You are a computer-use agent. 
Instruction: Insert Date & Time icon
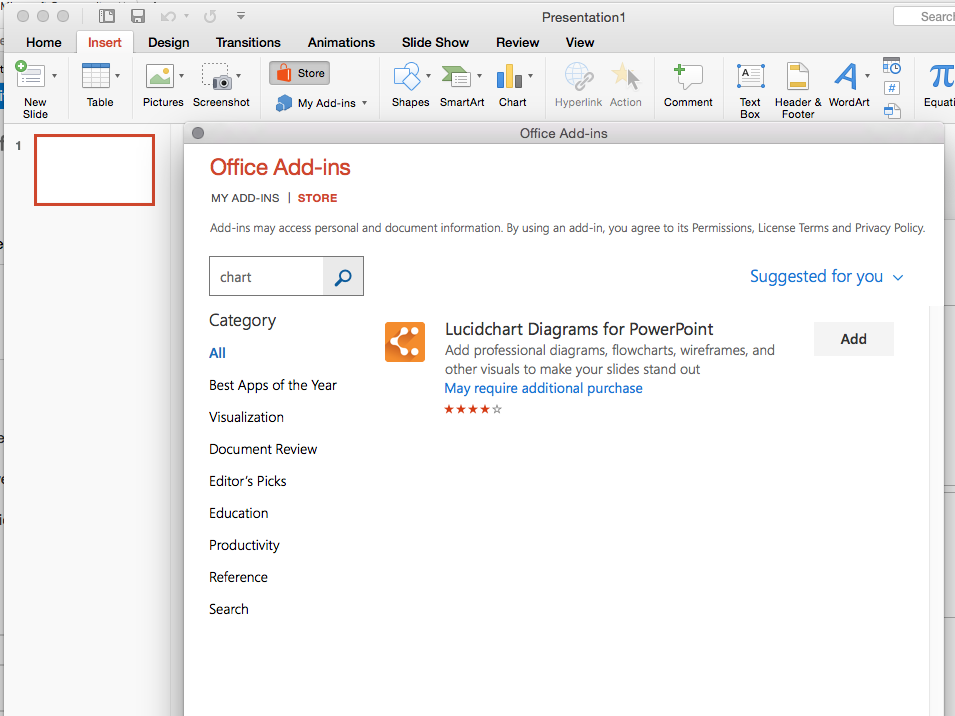point(892,66)
